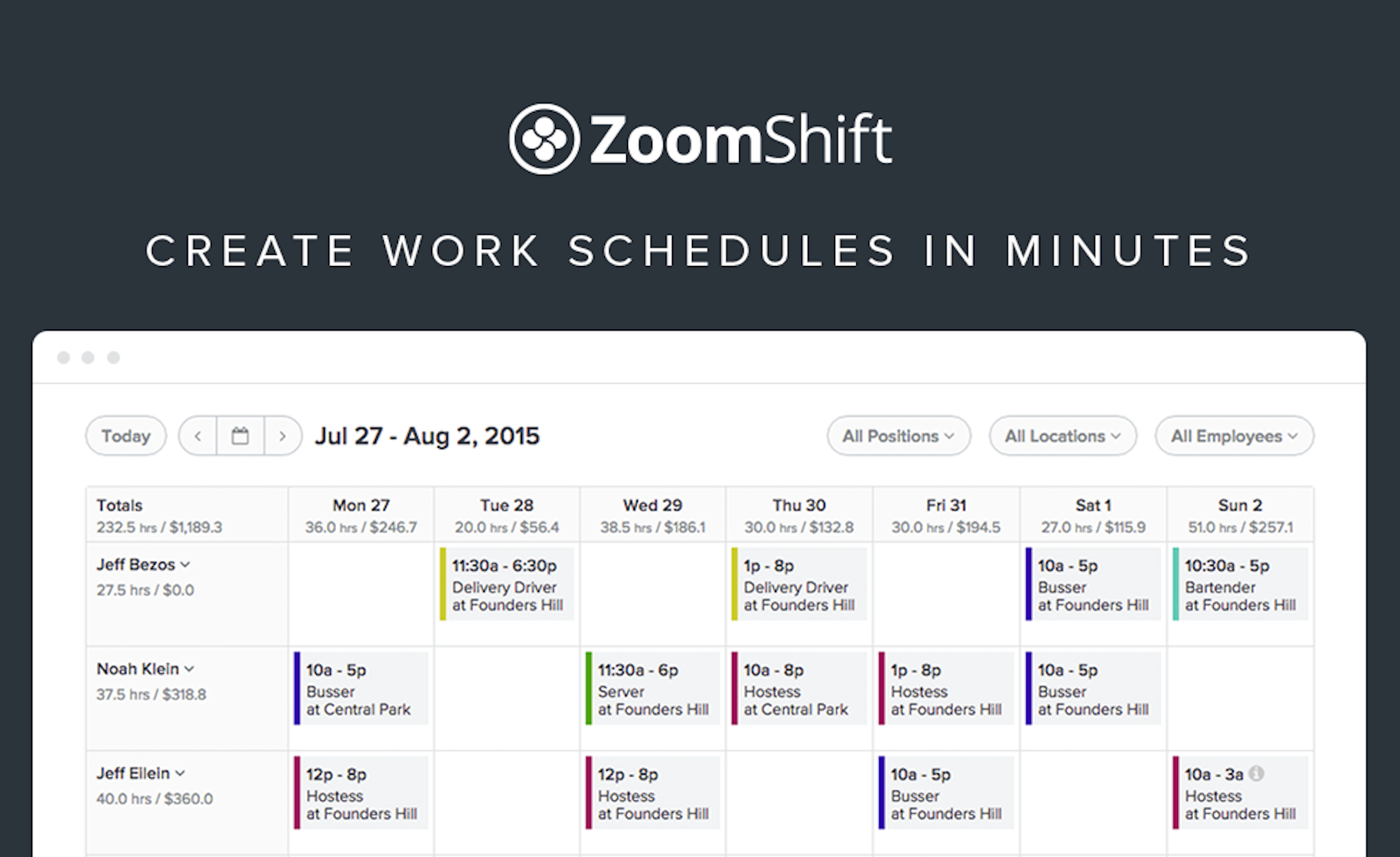
Task: Advance to next week with the right arrow
Action: pos(283,436)
